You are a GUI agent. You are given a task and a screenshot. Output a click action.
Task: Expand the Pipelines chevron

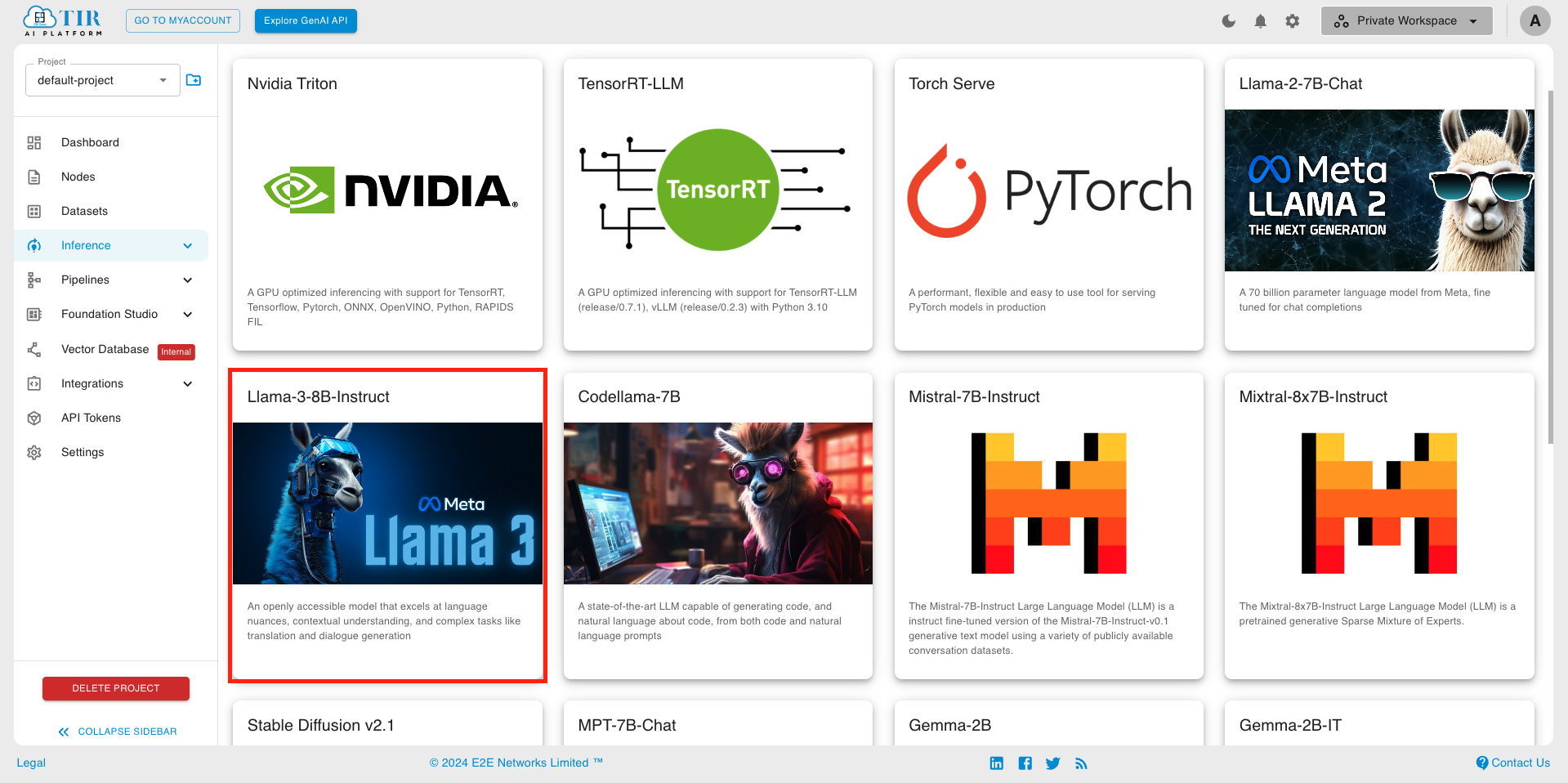click(188, 280)
